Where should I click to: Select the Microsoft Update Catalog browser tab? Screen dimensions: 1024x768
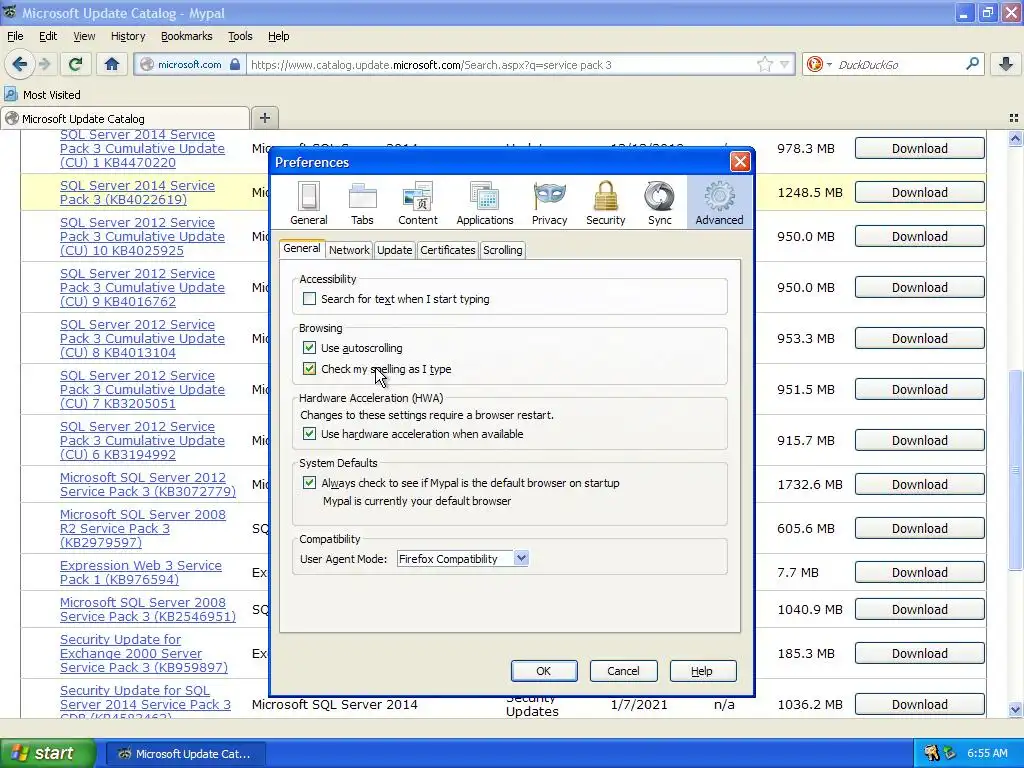[x=125, y=118]
